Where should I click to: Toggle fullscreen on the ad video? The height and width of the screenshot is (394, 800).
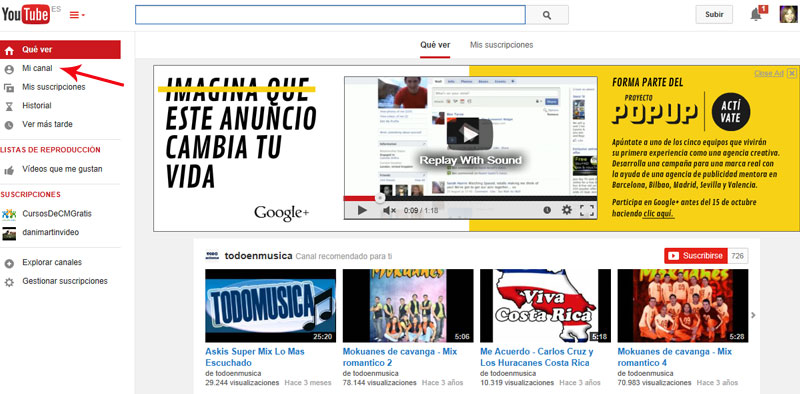587,210
